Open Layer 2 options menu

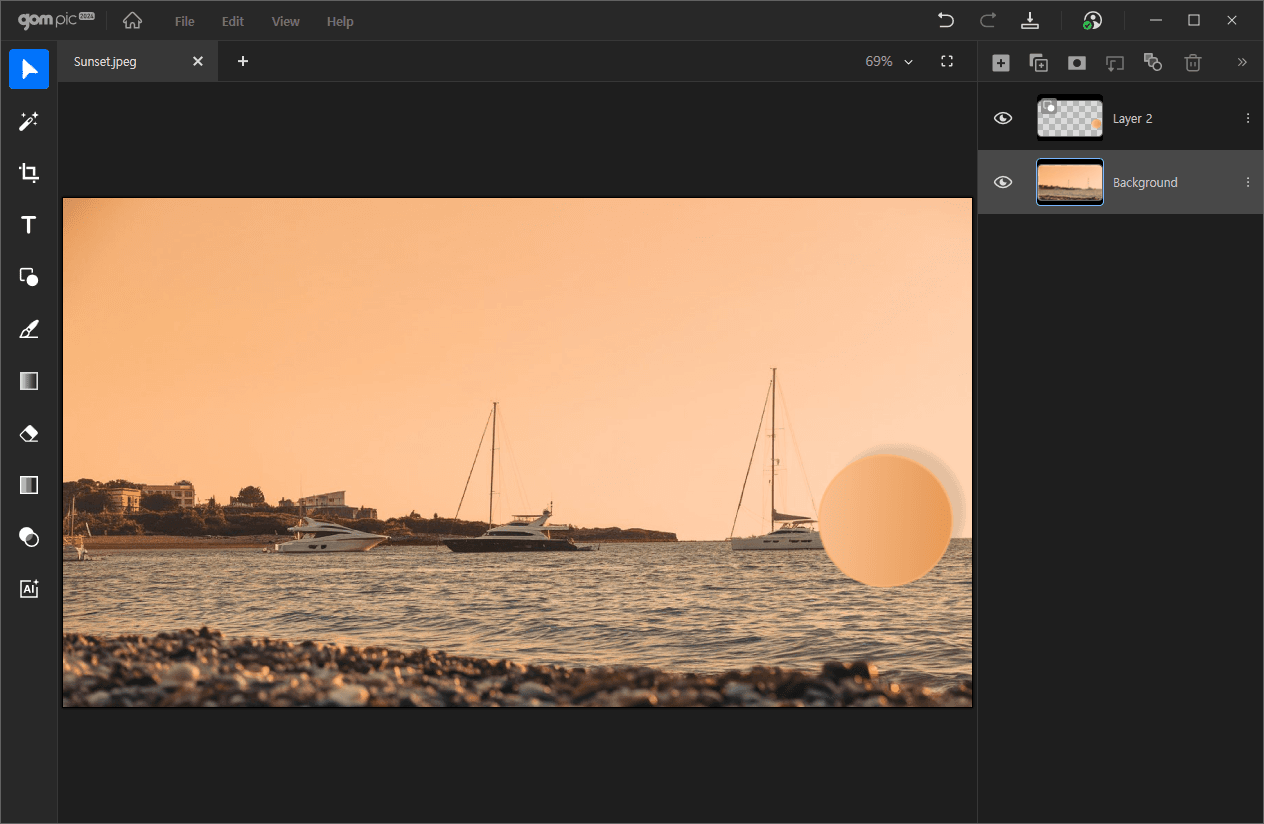coord(1247,118)
